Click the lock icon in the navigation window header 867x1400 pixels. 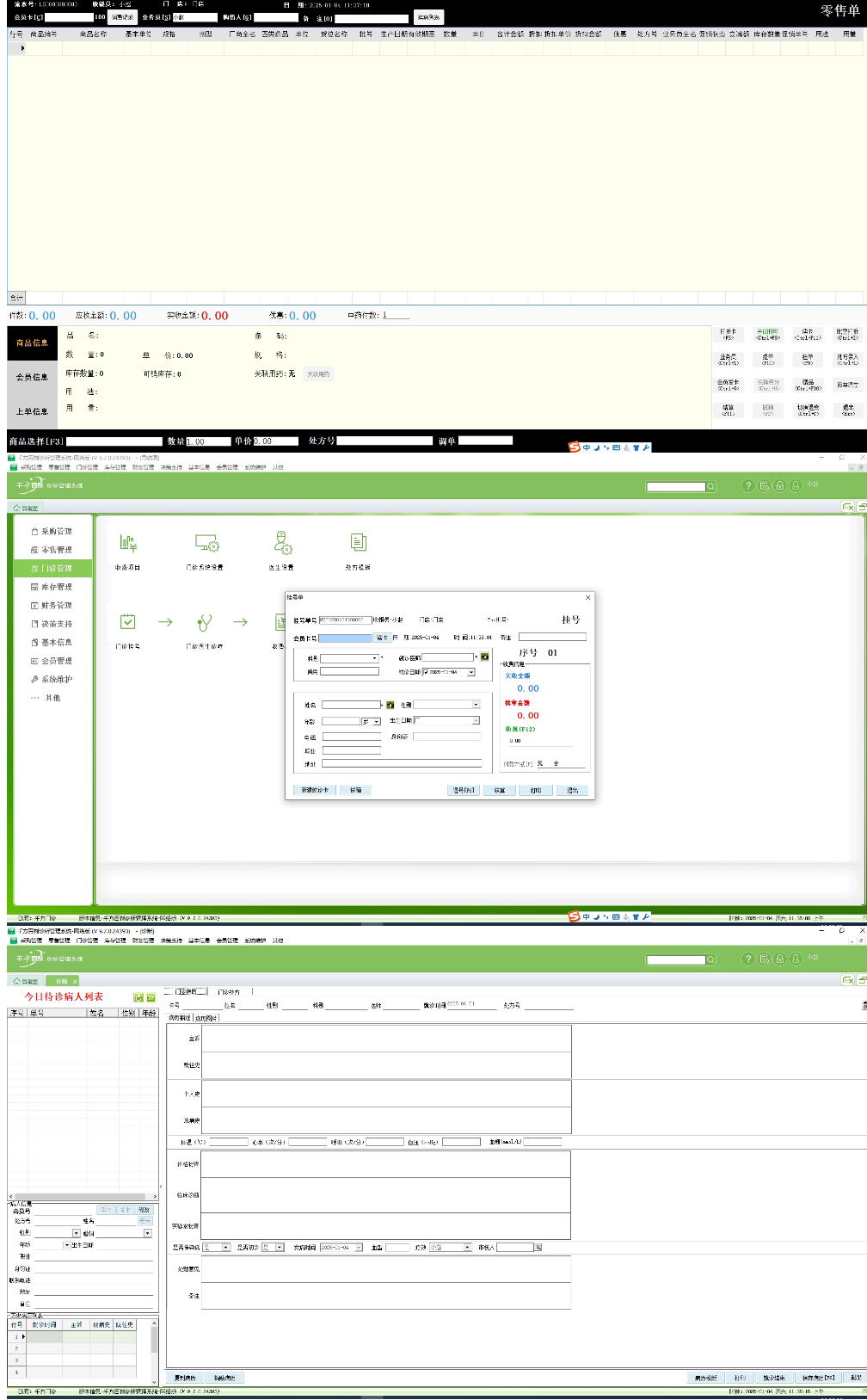coord(780,486)
